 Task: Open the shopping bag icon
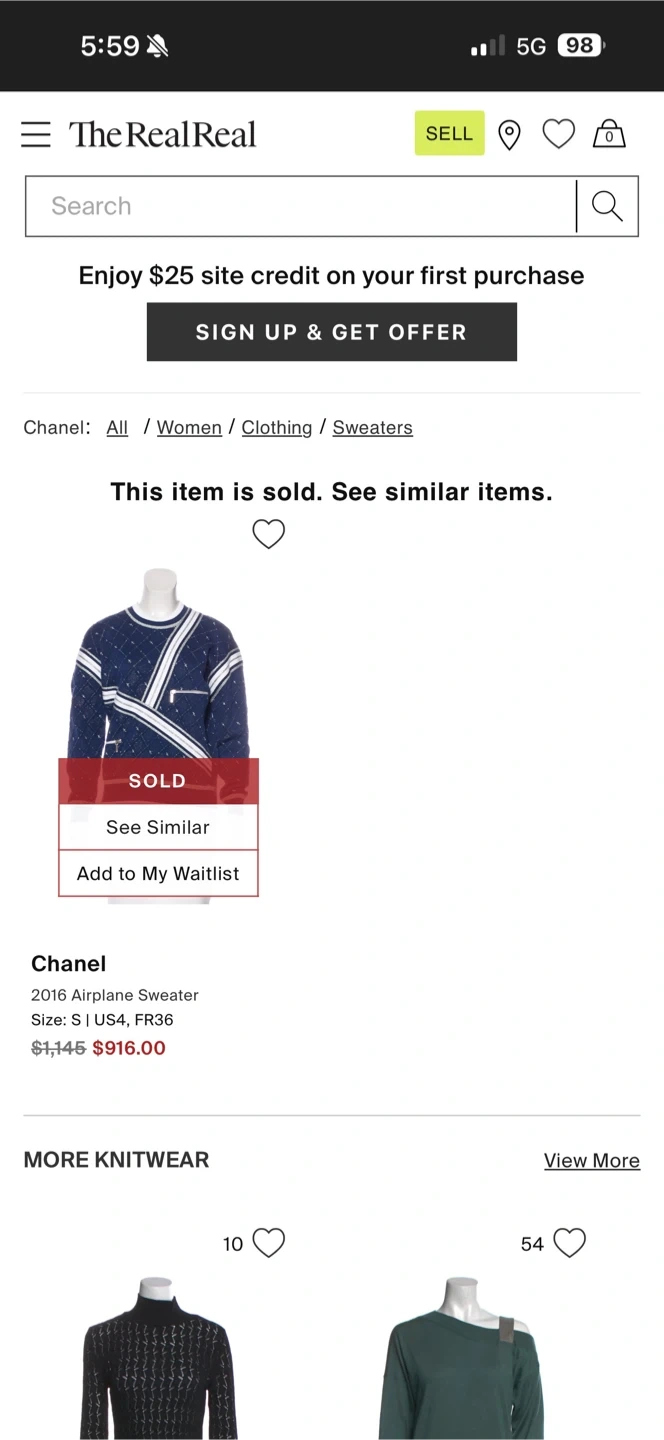pyautogui.click(x=609, y=134)
